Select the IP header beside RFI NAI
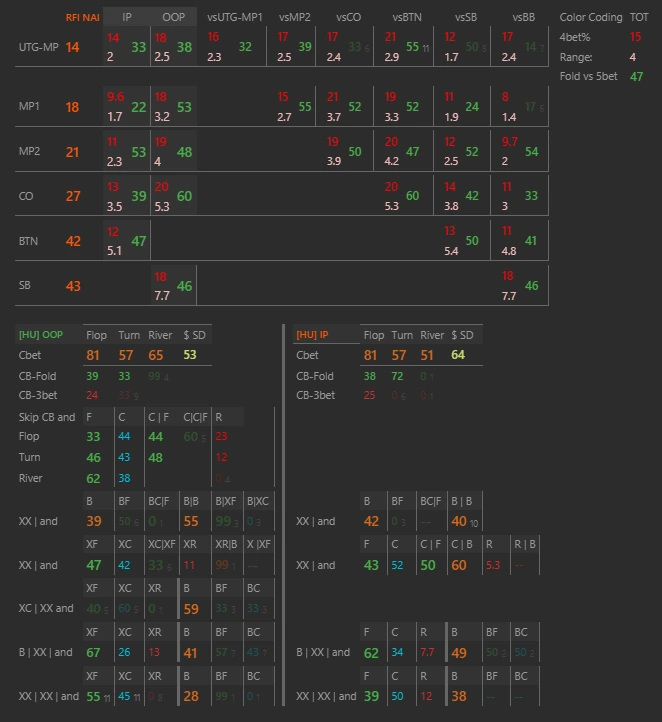 [127, 17]
